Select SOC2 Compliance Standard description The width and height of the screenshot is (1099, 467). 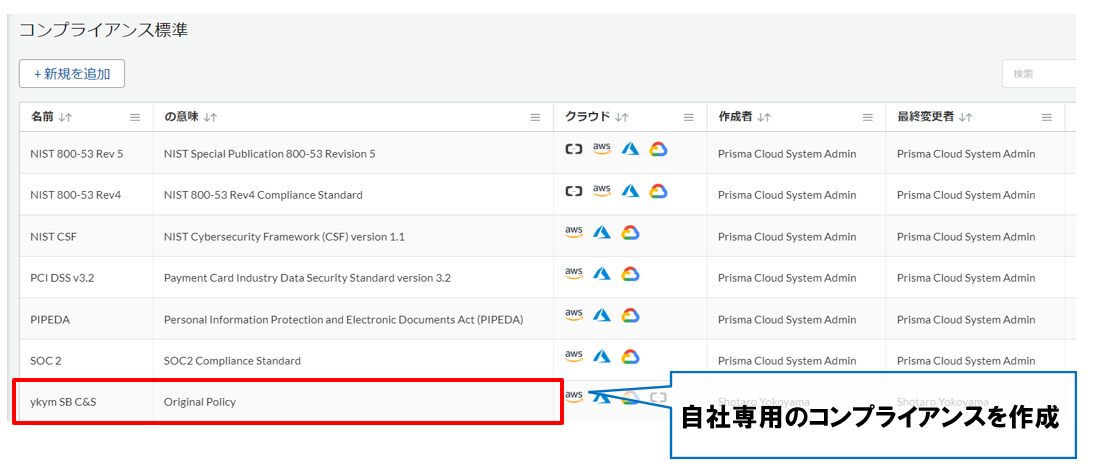tap(232, 360)
